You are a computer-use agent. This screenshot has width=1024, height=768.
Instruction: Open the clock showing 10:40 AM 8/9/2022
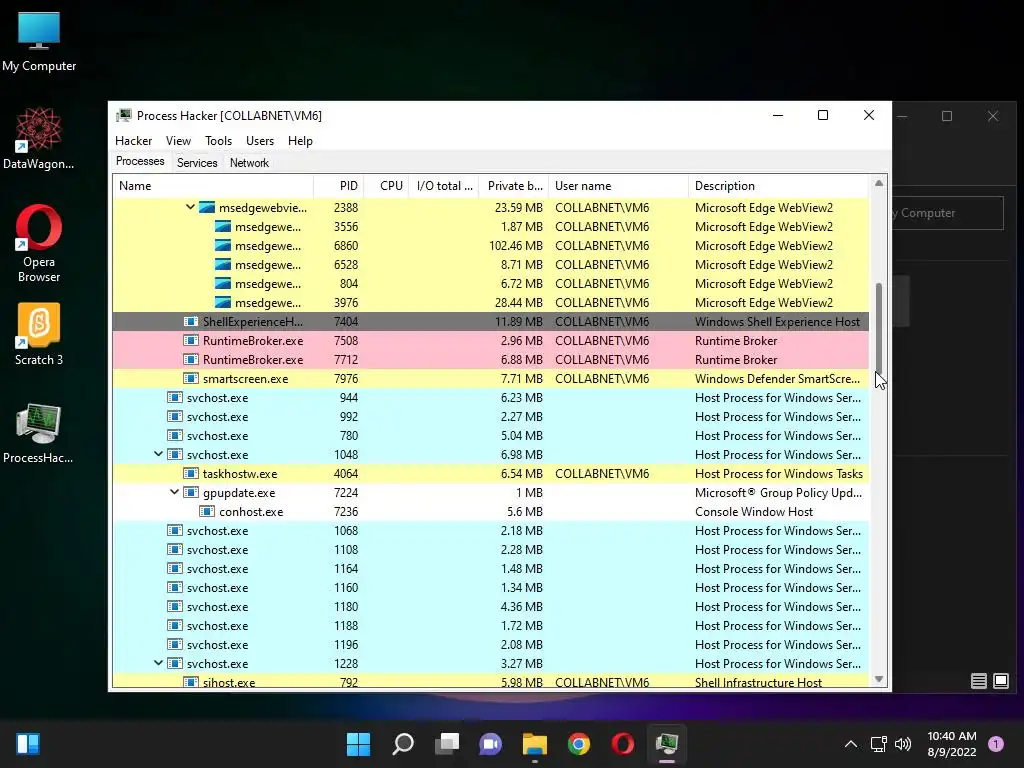pos(952,744)
